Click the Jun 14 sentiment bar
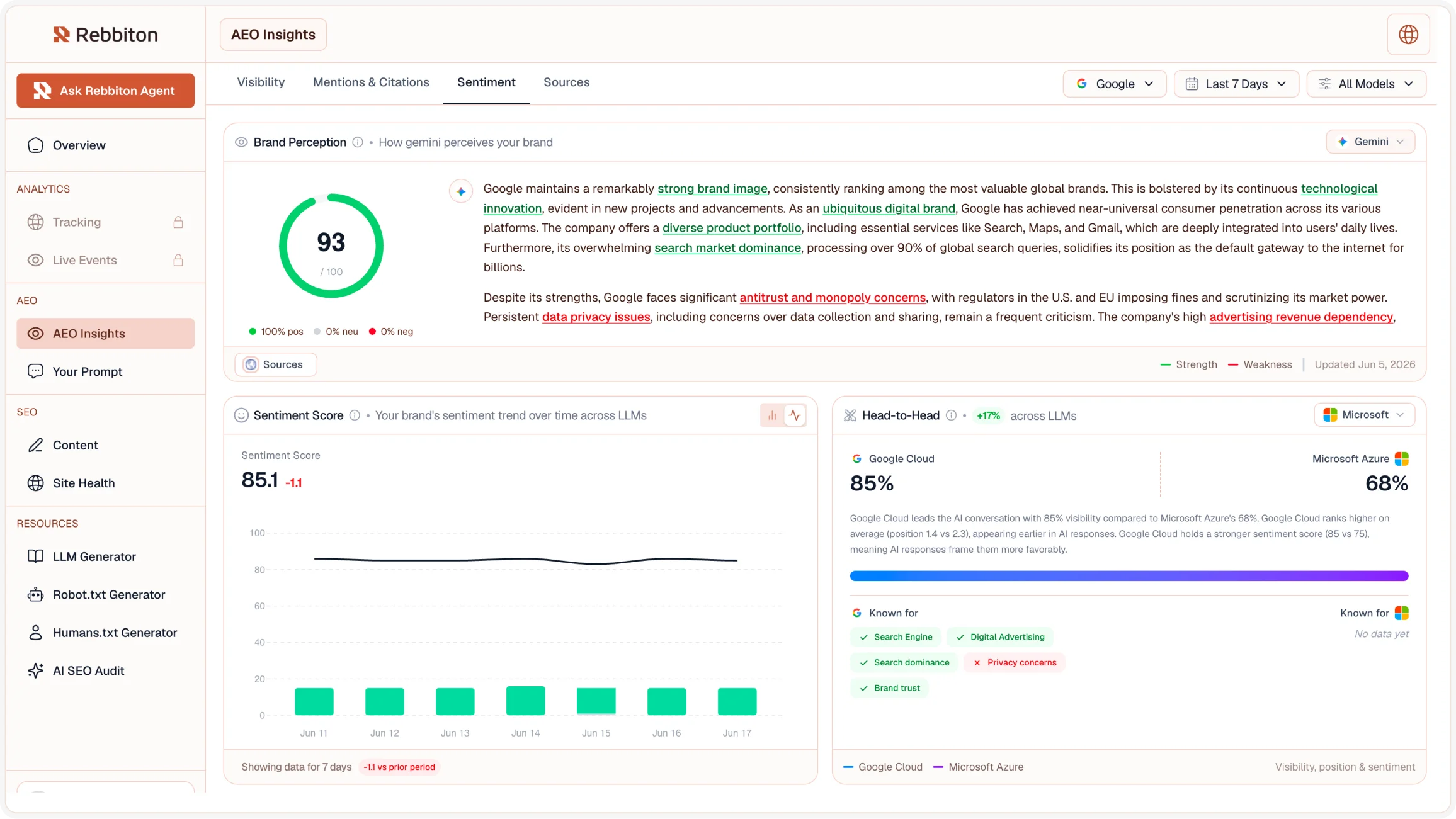The height and width of the screenshot is (819, 1456). [x=525, y=701]
